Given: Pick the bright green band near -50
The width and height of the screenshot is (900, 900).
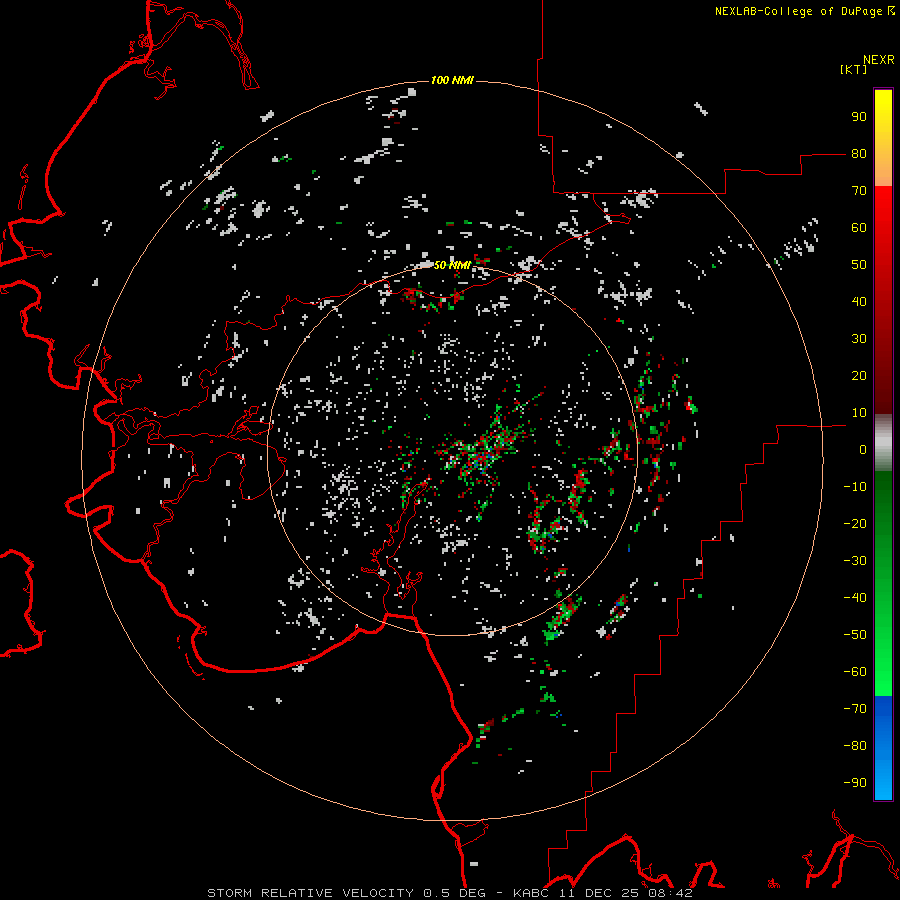Looking at the screenshot, I should [x=883, y=637].
